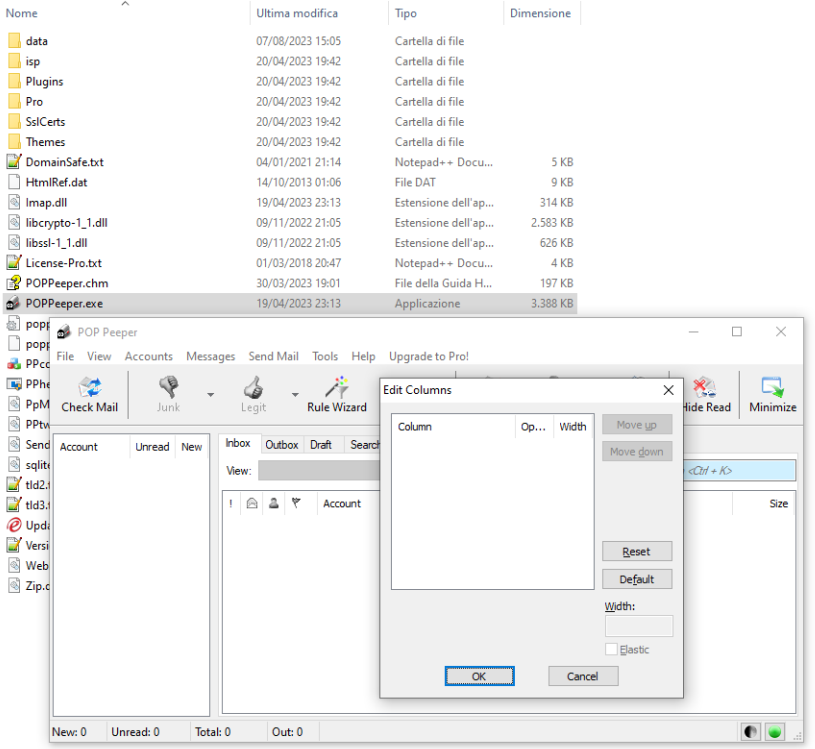
Task: Click the Ctrl+K search field
Action: tap(739, 470)
